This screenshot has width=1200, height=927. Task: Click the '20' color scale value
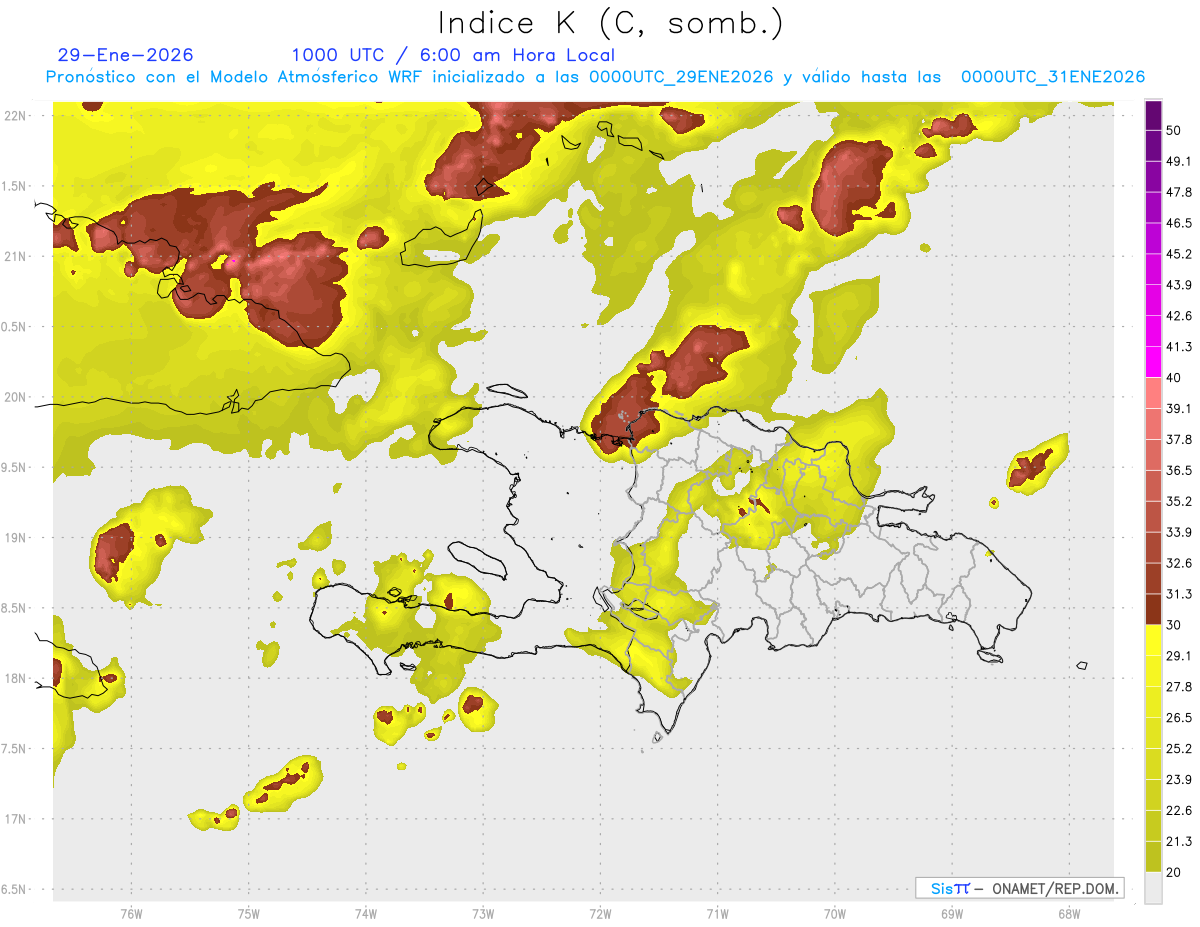1175,872
